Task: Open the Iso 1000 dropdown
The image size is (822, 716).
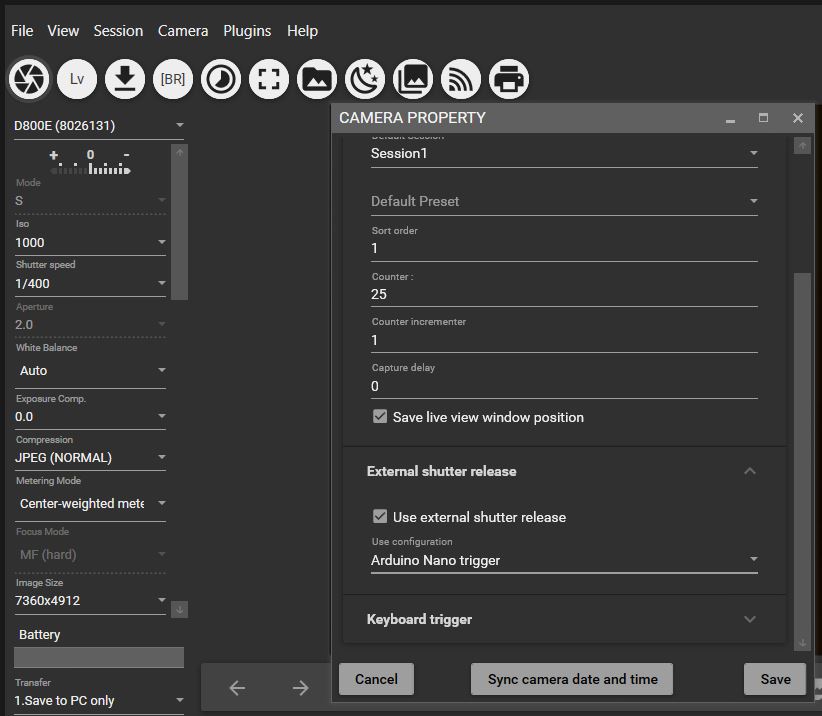Action: pyautogui.click(x=90, y=242)
